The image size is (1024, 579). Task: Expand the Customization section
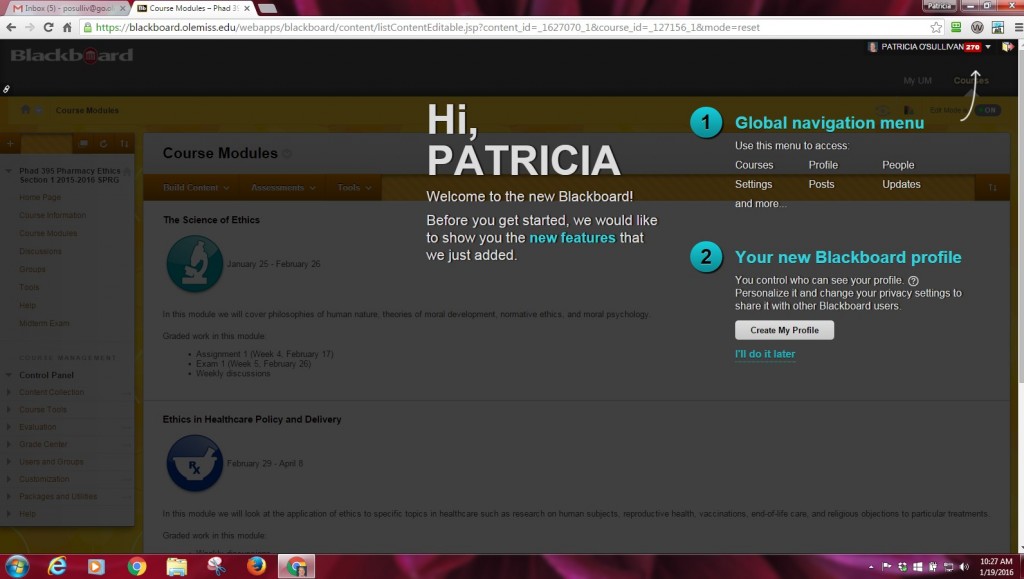pos(8,479)
